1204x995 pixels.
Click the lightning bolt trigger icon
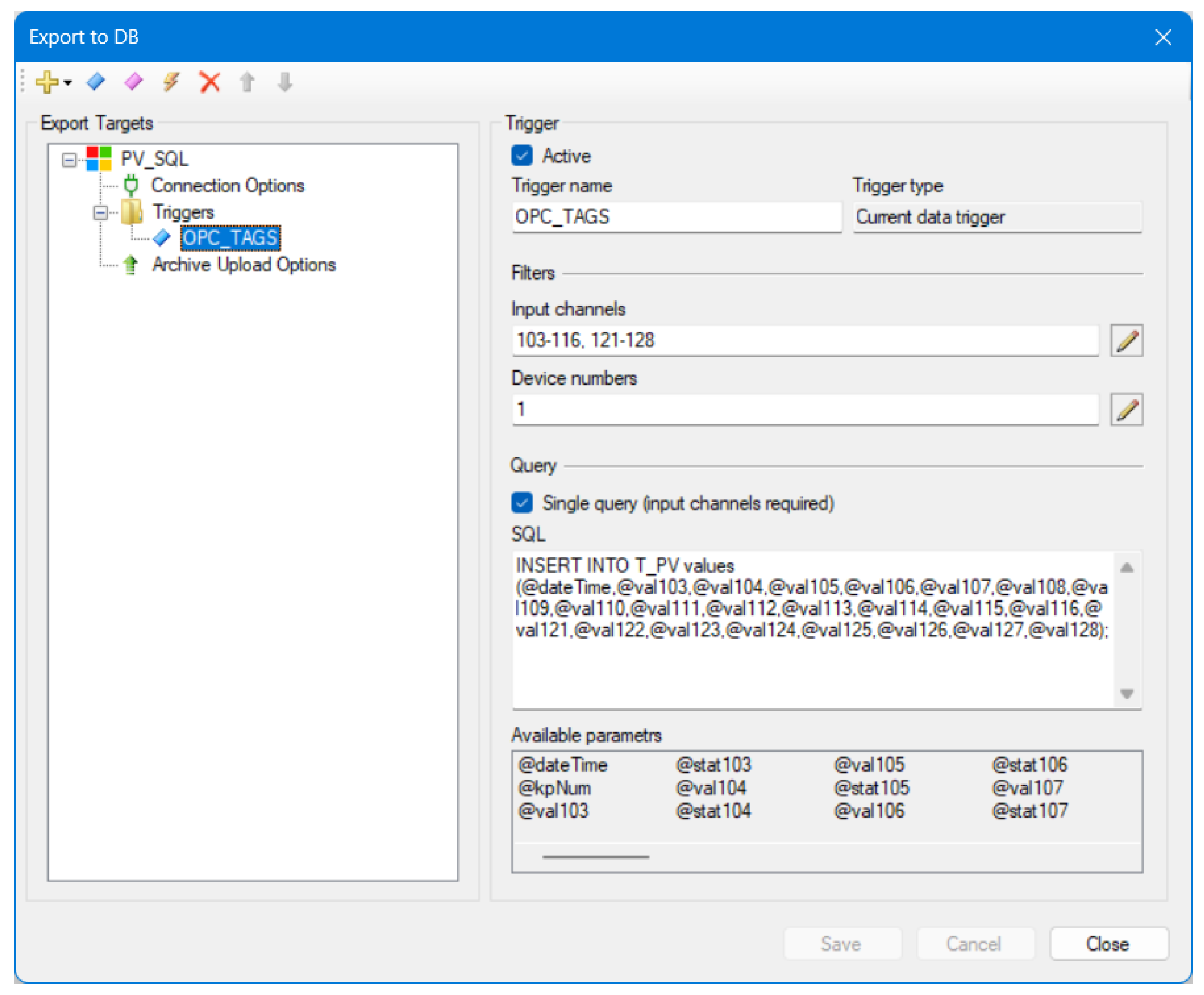point(171,82)
